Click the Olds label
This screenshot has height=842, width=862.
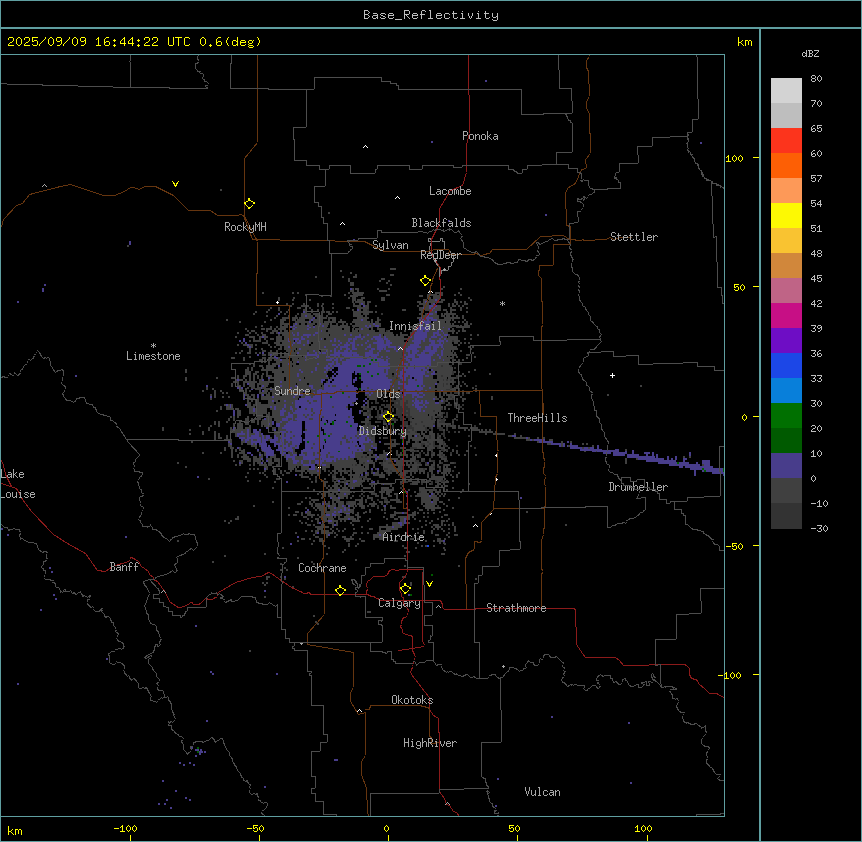388,394
